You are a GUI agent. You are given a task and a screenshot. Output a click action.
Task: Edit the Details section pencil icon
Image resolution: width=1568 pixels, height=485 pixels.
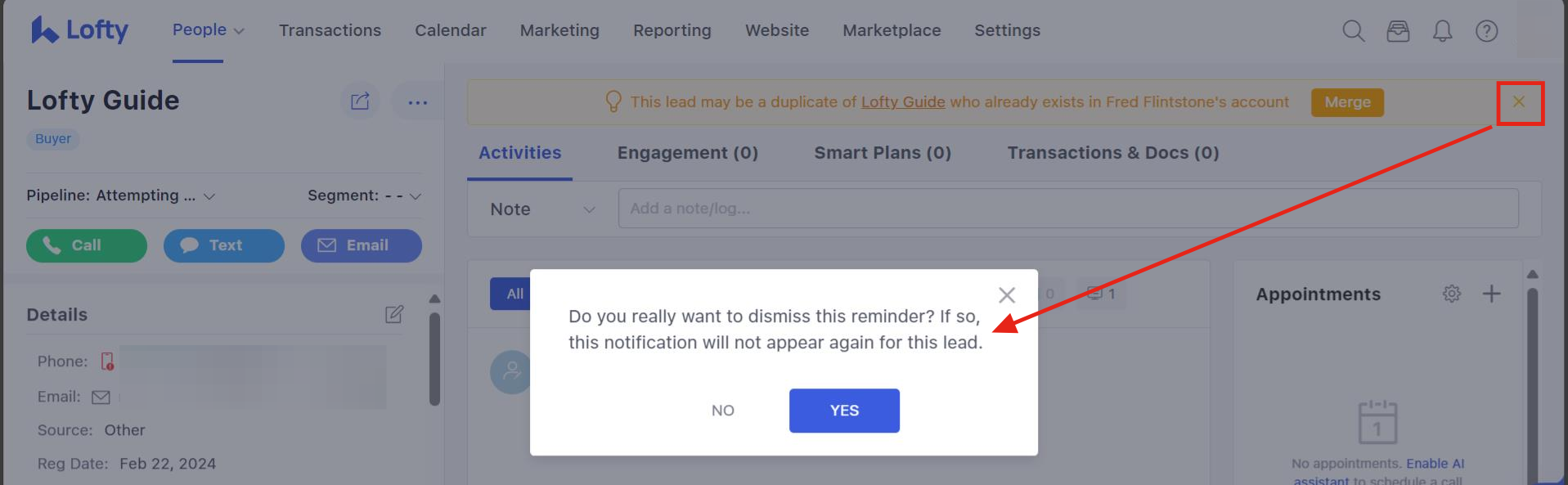[x=394, y=314]
